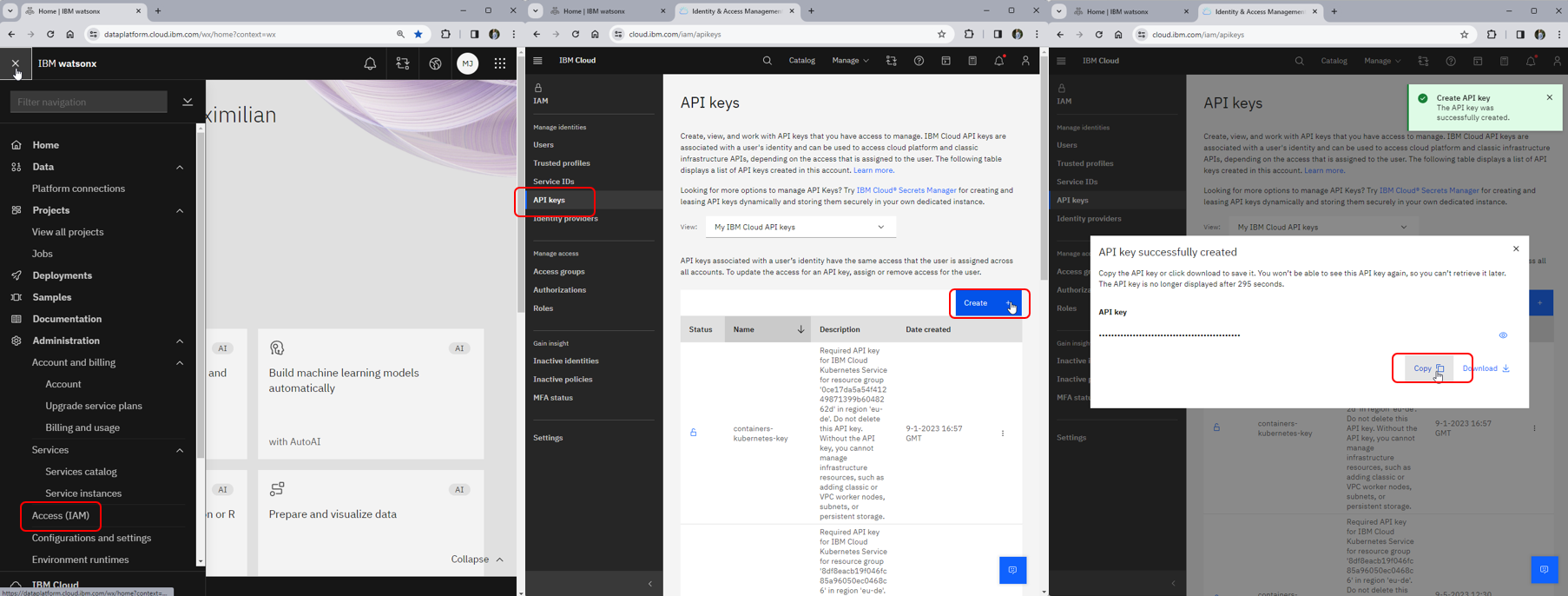Open Samples in navigation
This screenshot has width=1568, height=596.
(51, 297)
